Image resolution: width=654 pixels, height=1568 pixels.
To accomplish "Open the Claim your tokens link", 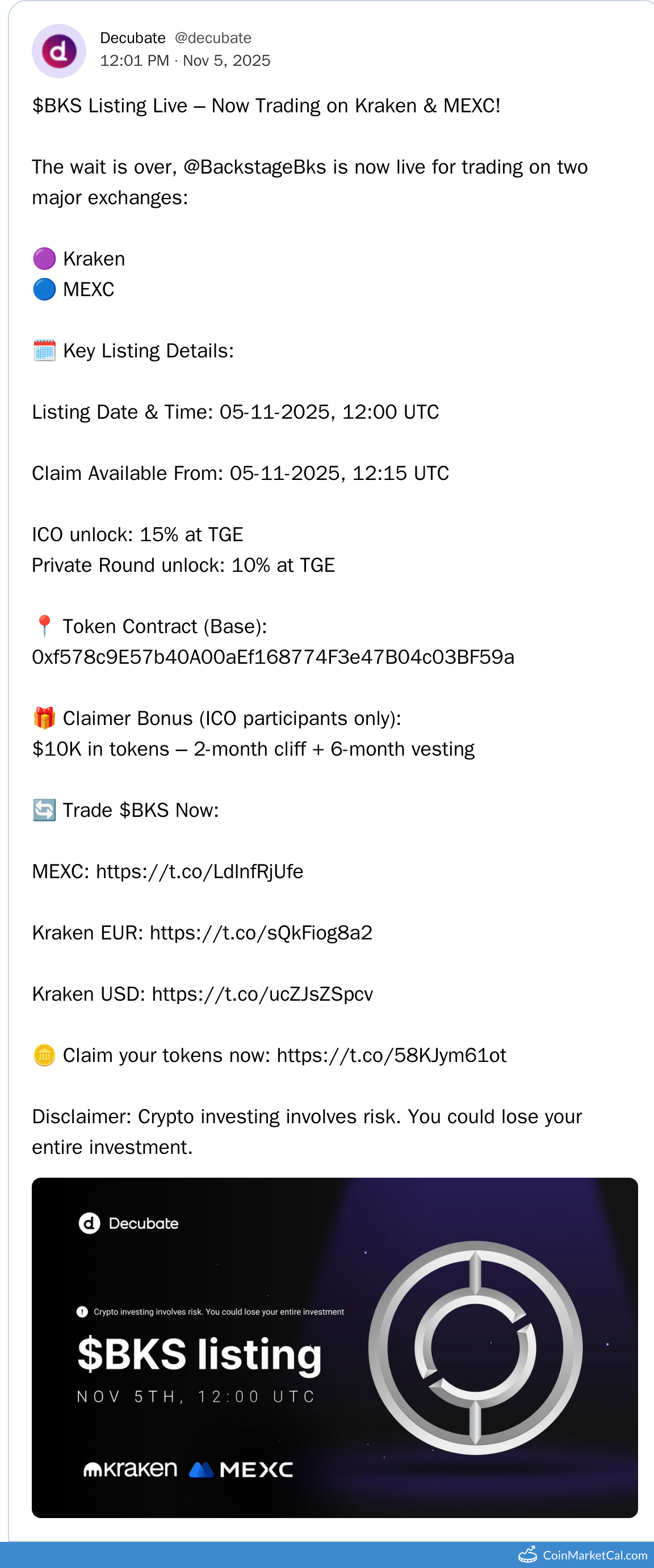I will (x=391, y=1055).
